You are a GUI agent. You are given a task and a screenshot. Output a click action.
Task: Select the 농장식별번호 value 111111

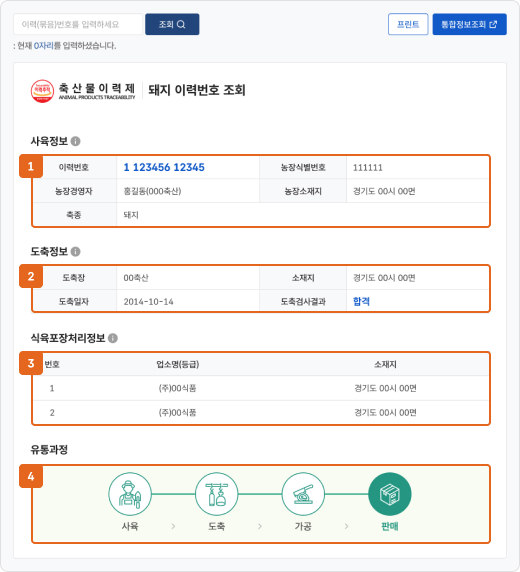click(x=367, y=168)
